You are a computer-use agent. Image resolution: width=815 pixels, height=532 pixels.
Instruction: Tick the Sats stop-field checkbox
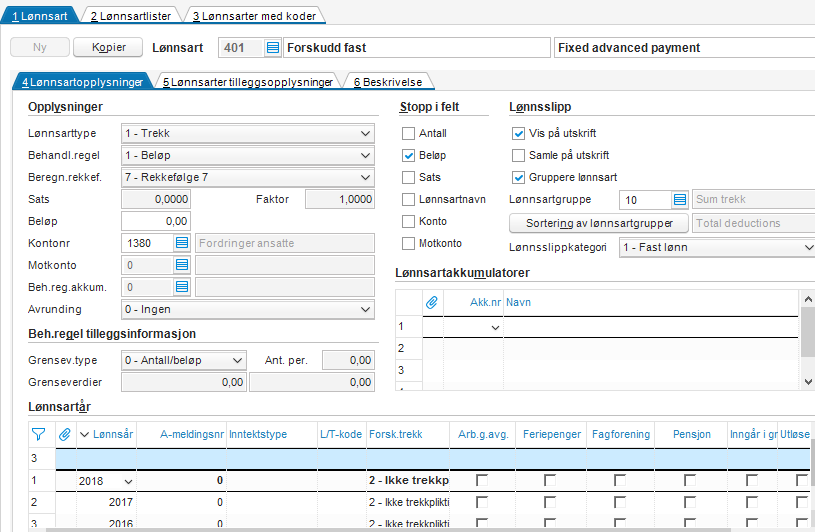coord(408,177)
